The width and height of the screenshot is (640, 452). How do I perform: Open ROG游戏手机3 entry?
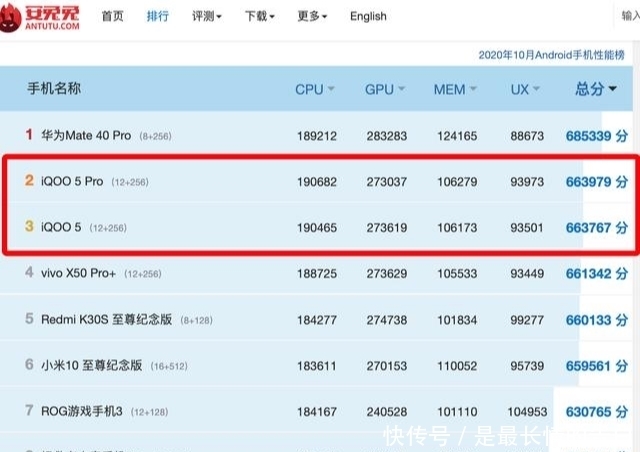coord(82,411)
